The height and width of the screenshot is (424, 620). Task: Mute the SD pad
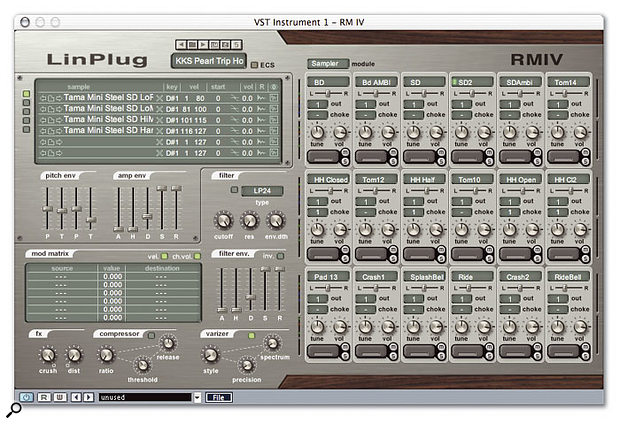[441, 152]
